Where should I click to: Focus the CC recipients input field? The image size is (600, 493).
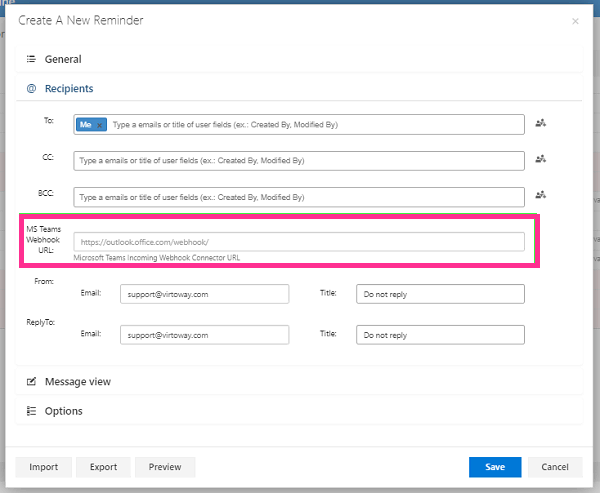point(299,161)
